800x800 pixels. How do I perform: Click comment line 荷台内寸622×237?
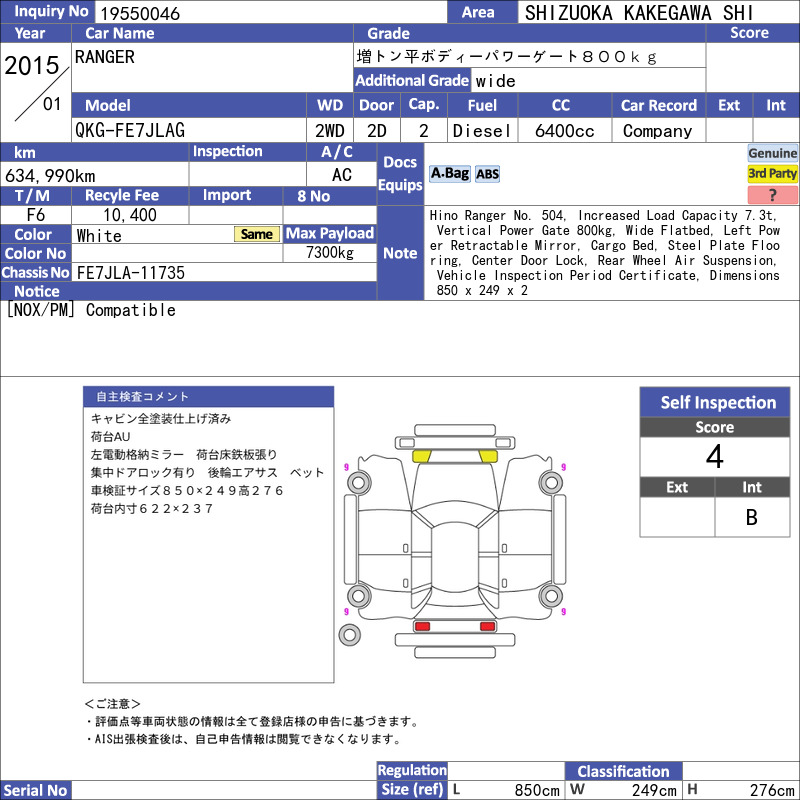[152, 509]
